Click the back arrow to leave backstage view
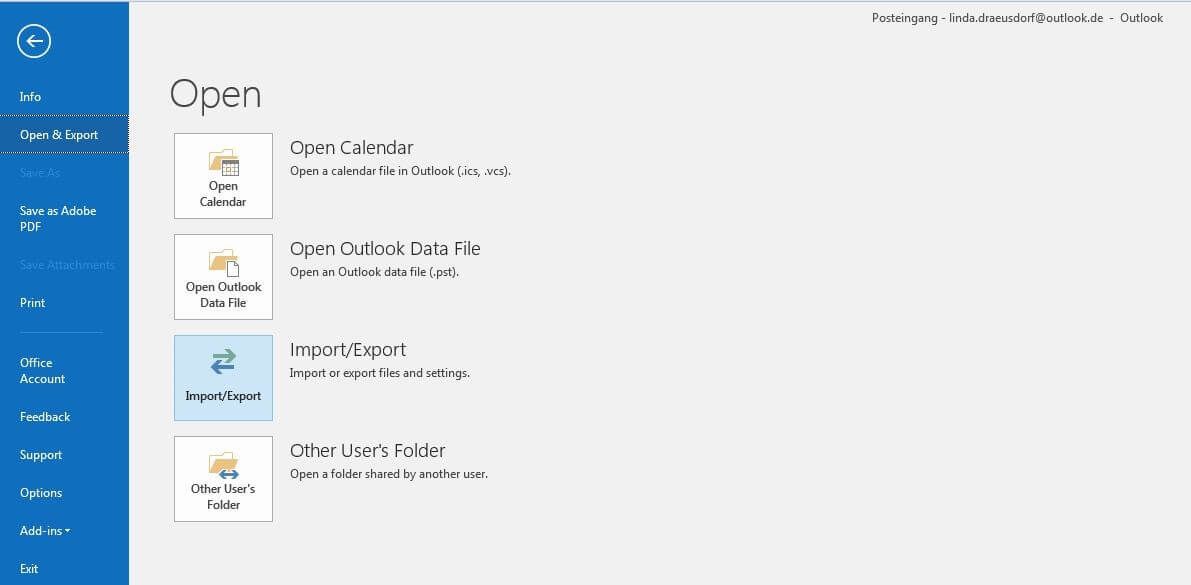This screenshot has height=585, width=1191. tap(33, 41)
